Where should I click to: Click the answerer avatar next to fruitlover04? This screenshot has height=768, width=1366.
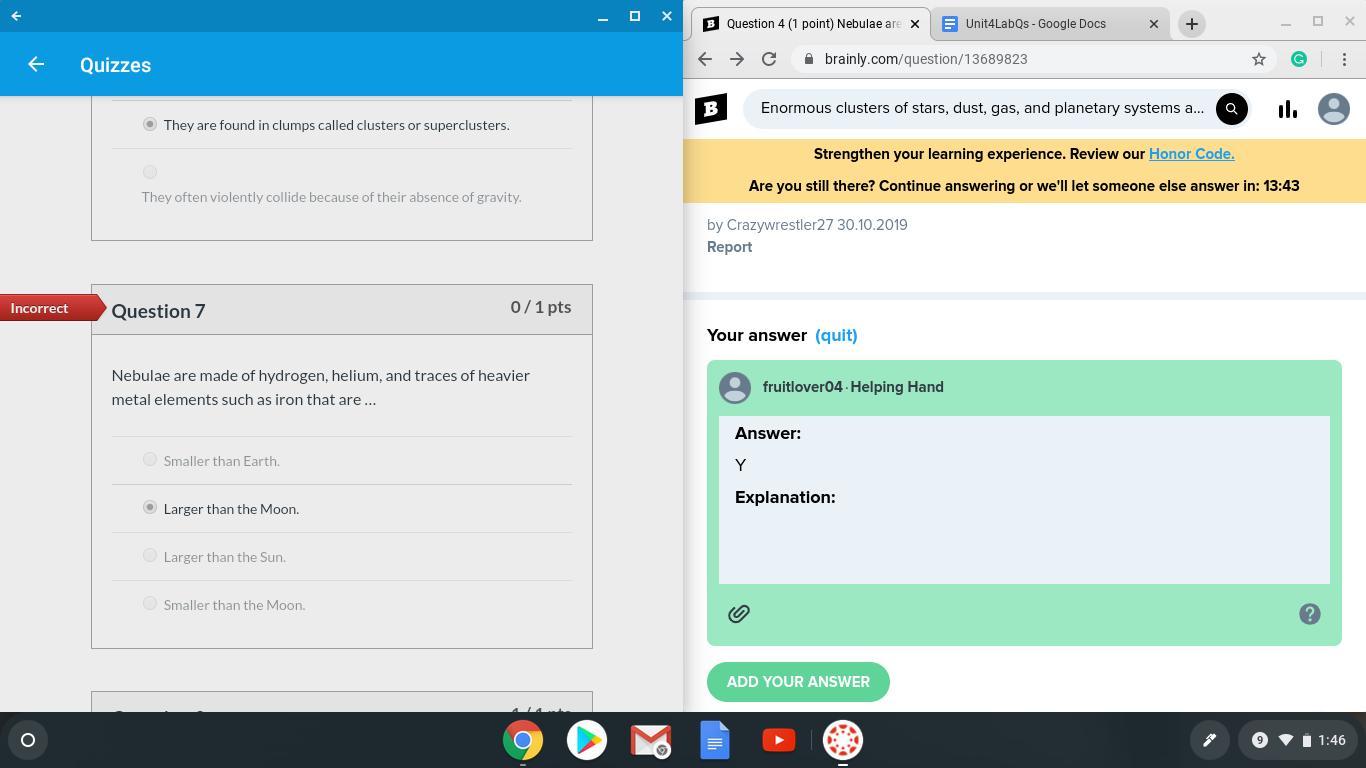point(735,388)
